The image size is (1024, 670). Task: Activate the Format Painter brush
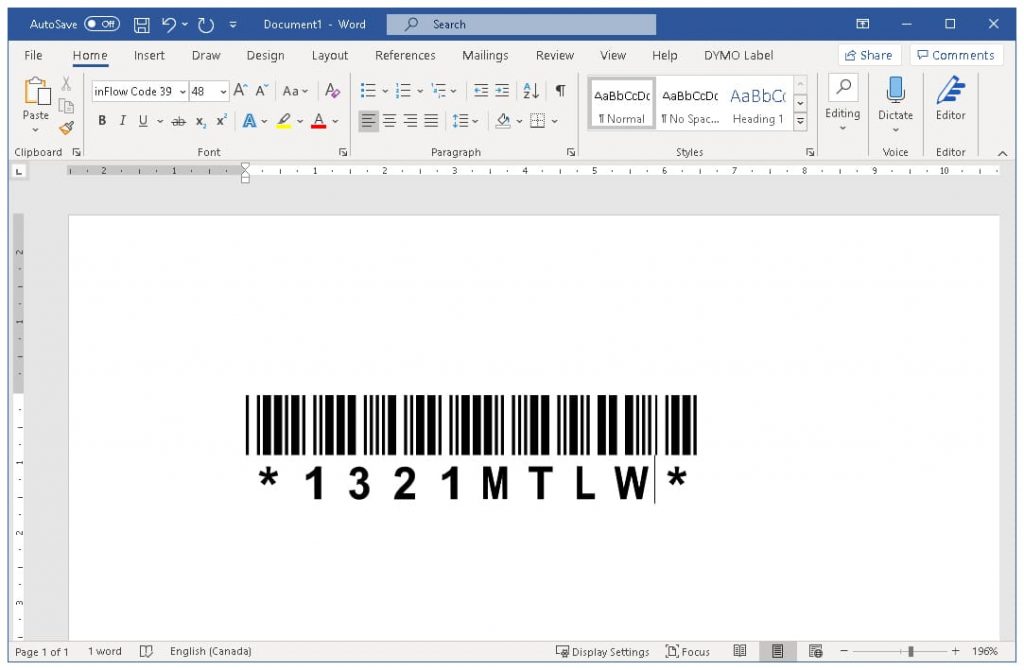click(x=66, y=127)
